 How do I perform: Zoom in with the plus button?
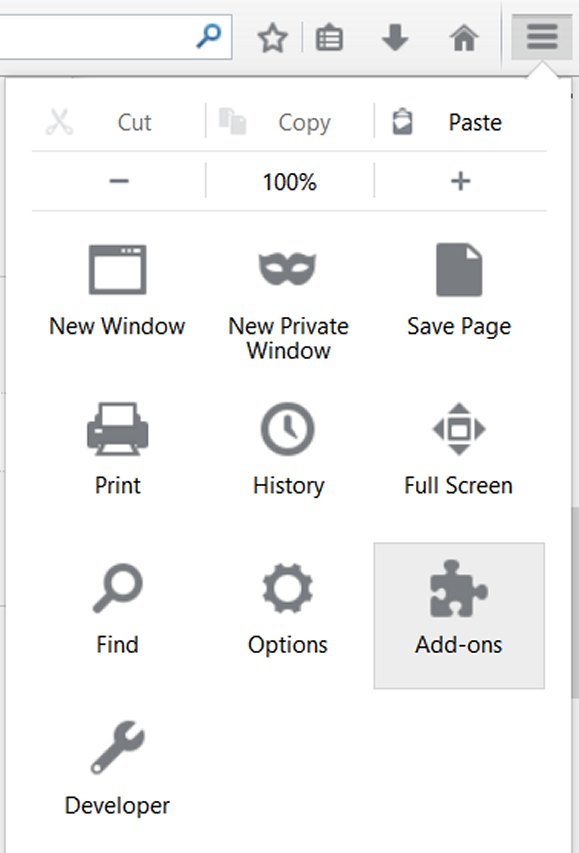click(x=460, y=181)
